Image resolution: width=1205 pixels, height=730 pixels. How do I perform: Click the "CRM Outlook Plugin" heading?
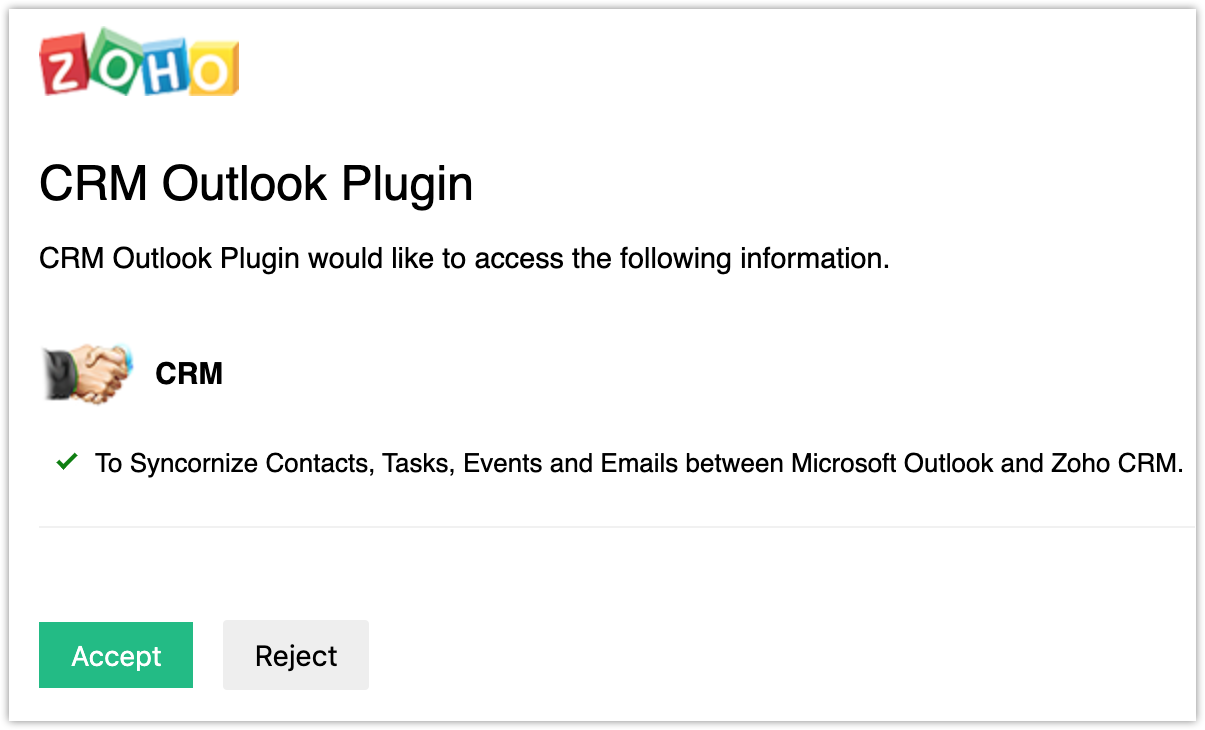(x=256, y=185)
